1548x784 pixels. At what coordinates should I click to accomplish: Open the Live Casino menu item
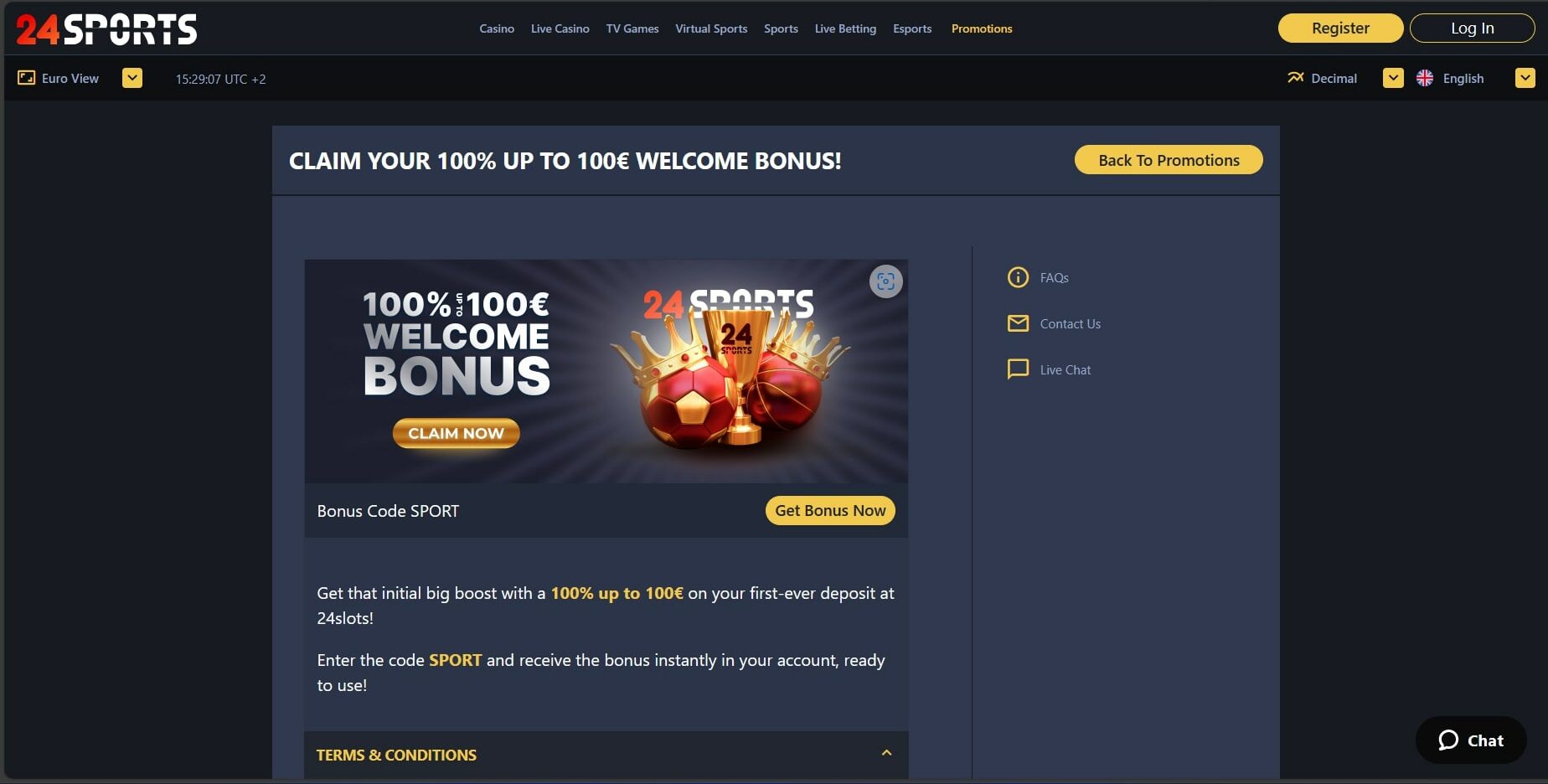560,28
